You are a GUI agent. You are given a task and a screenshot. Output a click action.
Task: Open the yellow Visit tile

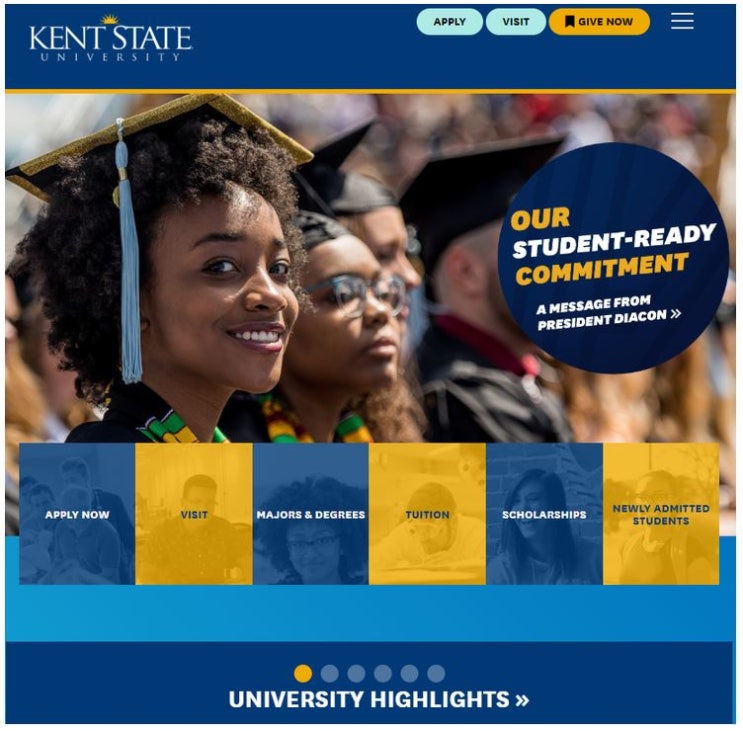194,514
